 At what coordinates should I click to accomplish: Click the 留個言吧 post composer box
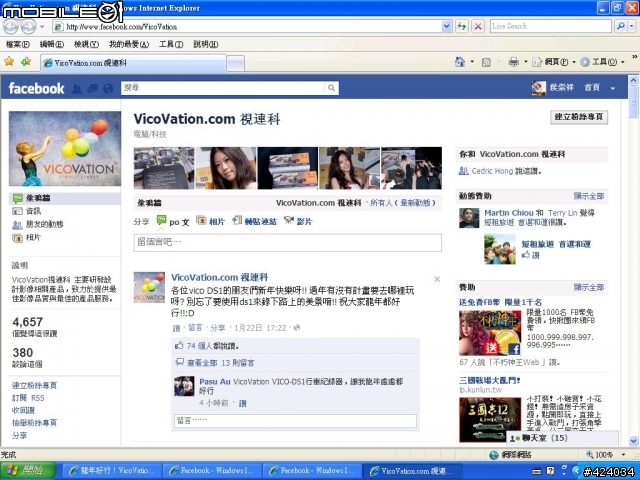tap(287, 242)
